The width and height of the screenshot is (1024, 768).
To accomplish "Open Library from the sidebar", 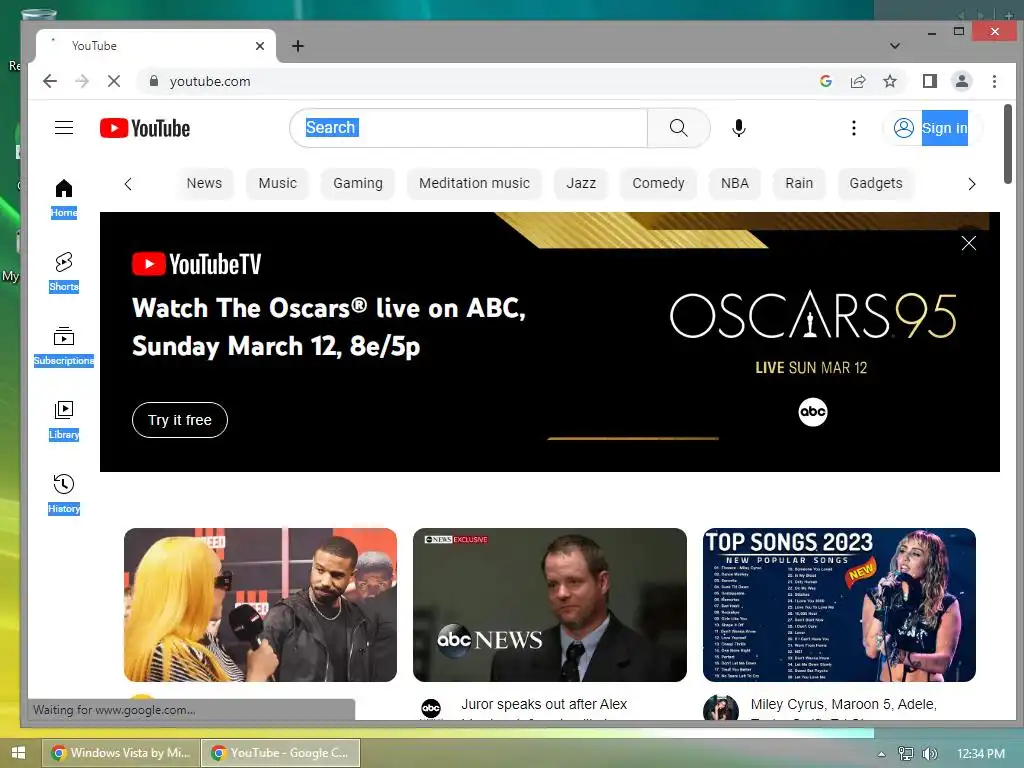I will 64,421.
